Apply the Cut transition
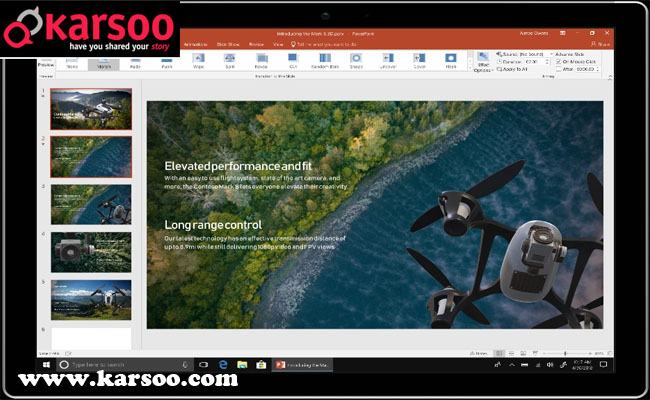Viewport: 650px width, 400px height. (293, 61)
